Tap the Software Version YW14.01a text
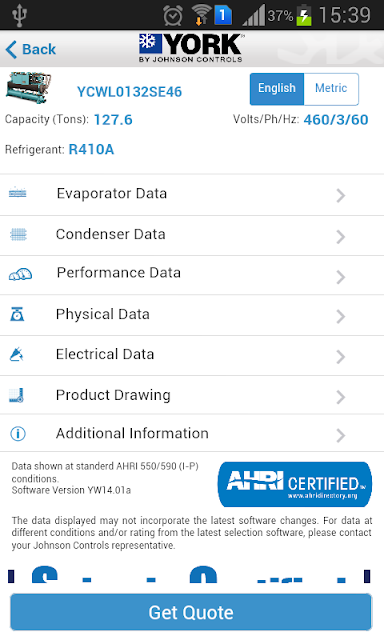 point(71,490)
